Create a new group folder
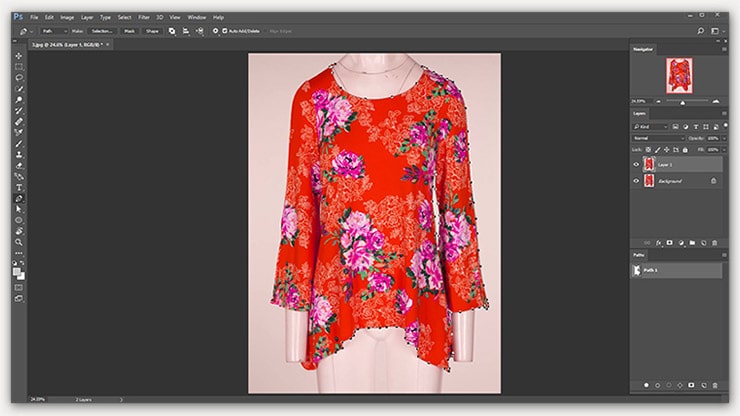This screenshot has width=740, height=416. (x=692, y=243)
